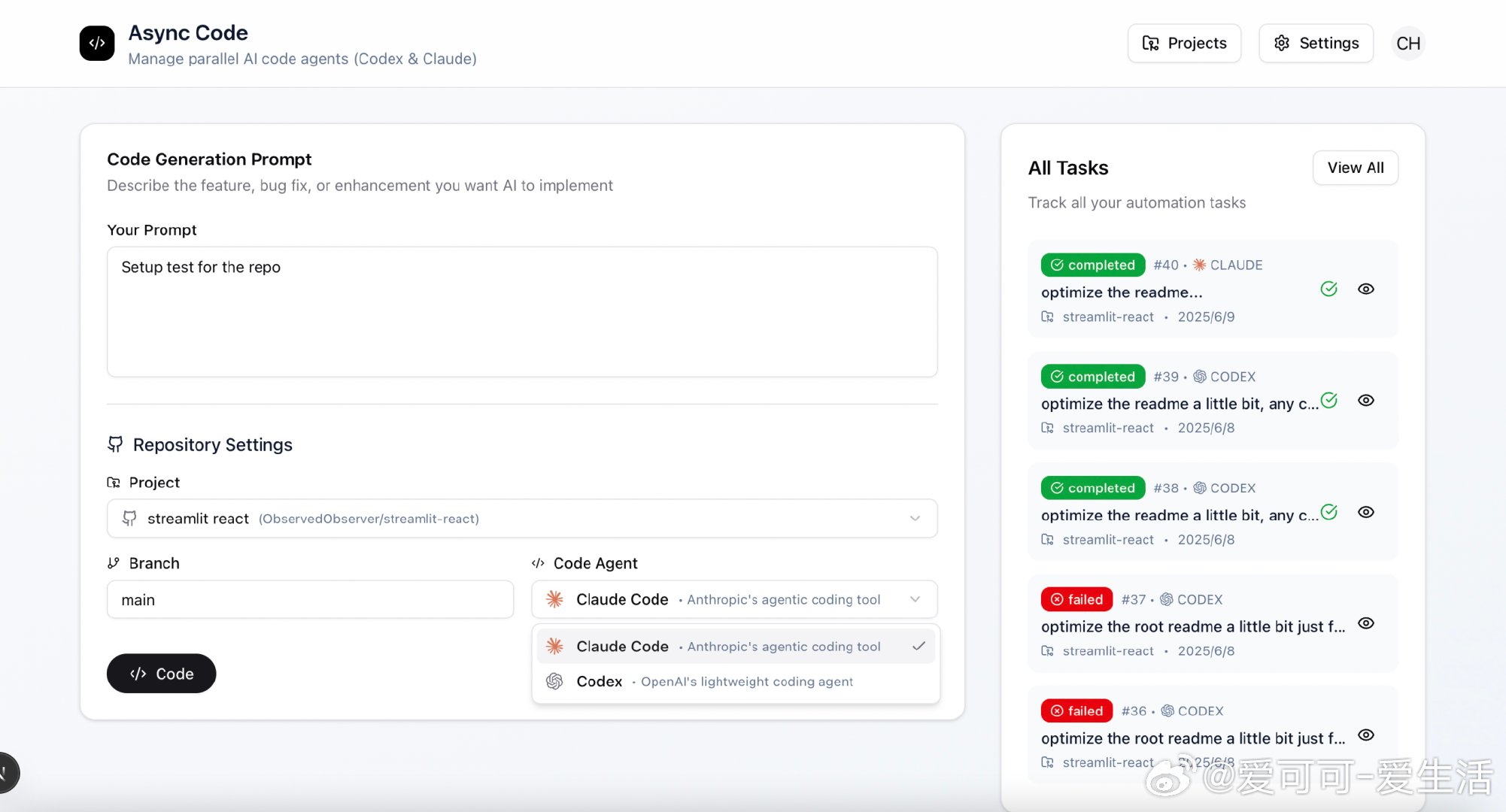The image size is (1506, 812).
Task: Click streamlit-react label on task #40
Action: point(1108,317)
